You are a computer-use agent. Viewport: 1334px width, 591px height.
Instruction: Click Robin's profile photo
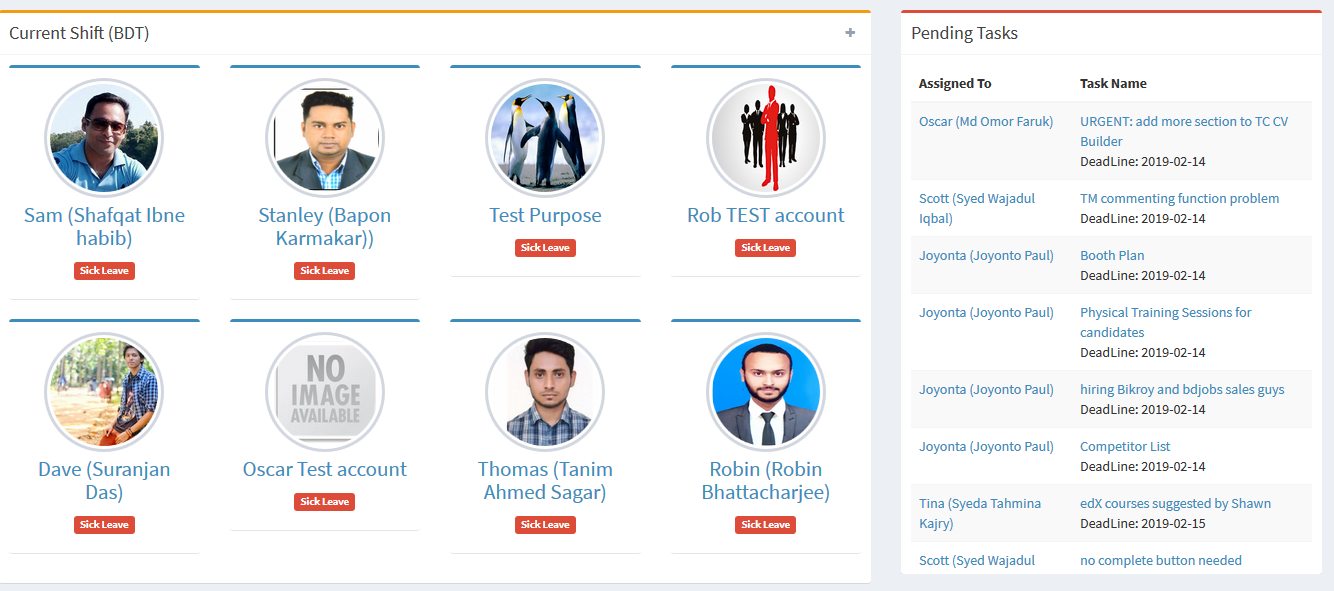pos(766,392)
